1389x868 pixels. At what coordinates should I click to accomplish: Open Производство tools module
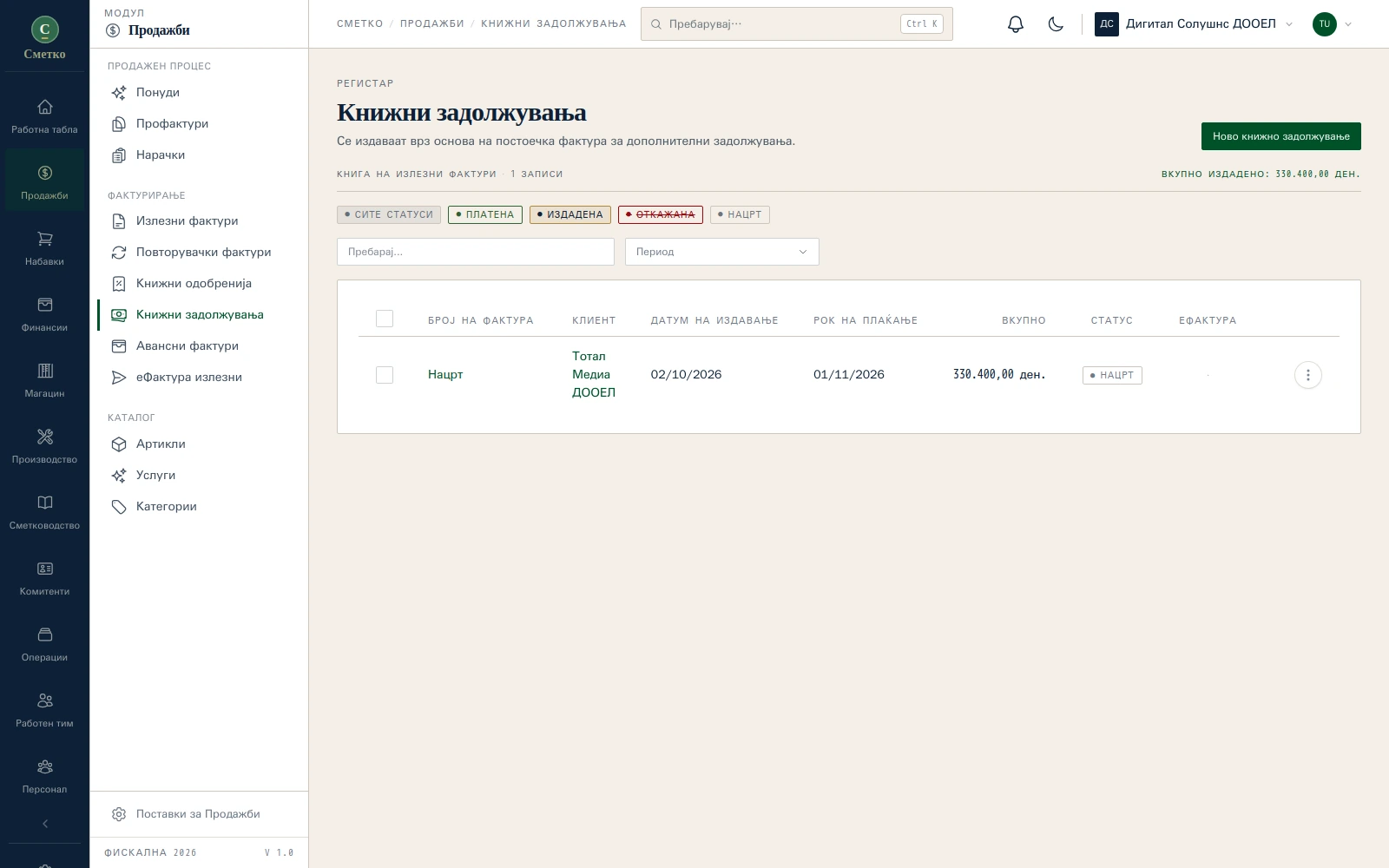click(x=44, y=446)
